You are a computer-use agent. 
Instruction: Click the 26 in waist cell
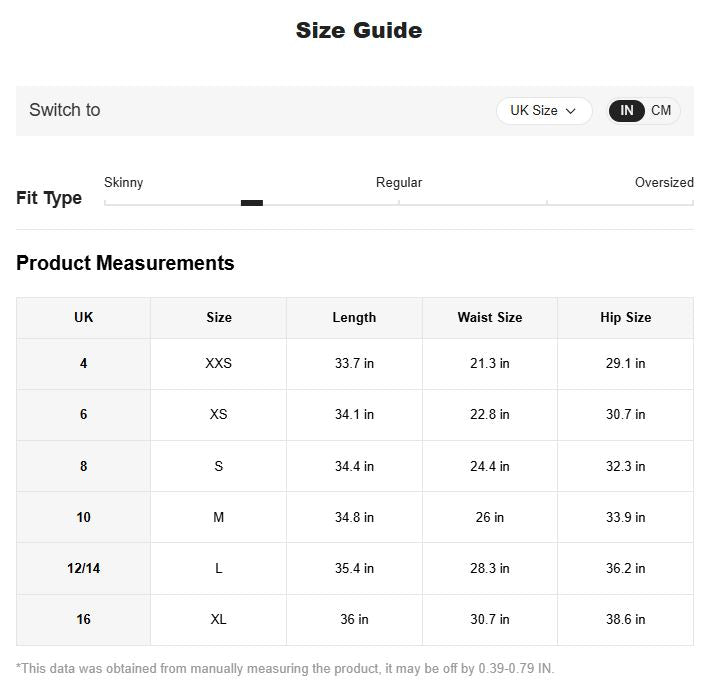click(x=490, y=518)
